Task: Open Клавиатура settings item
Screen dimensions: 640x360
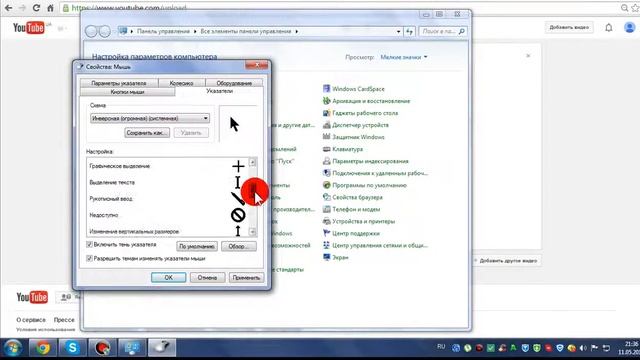Action: (343, 149)
